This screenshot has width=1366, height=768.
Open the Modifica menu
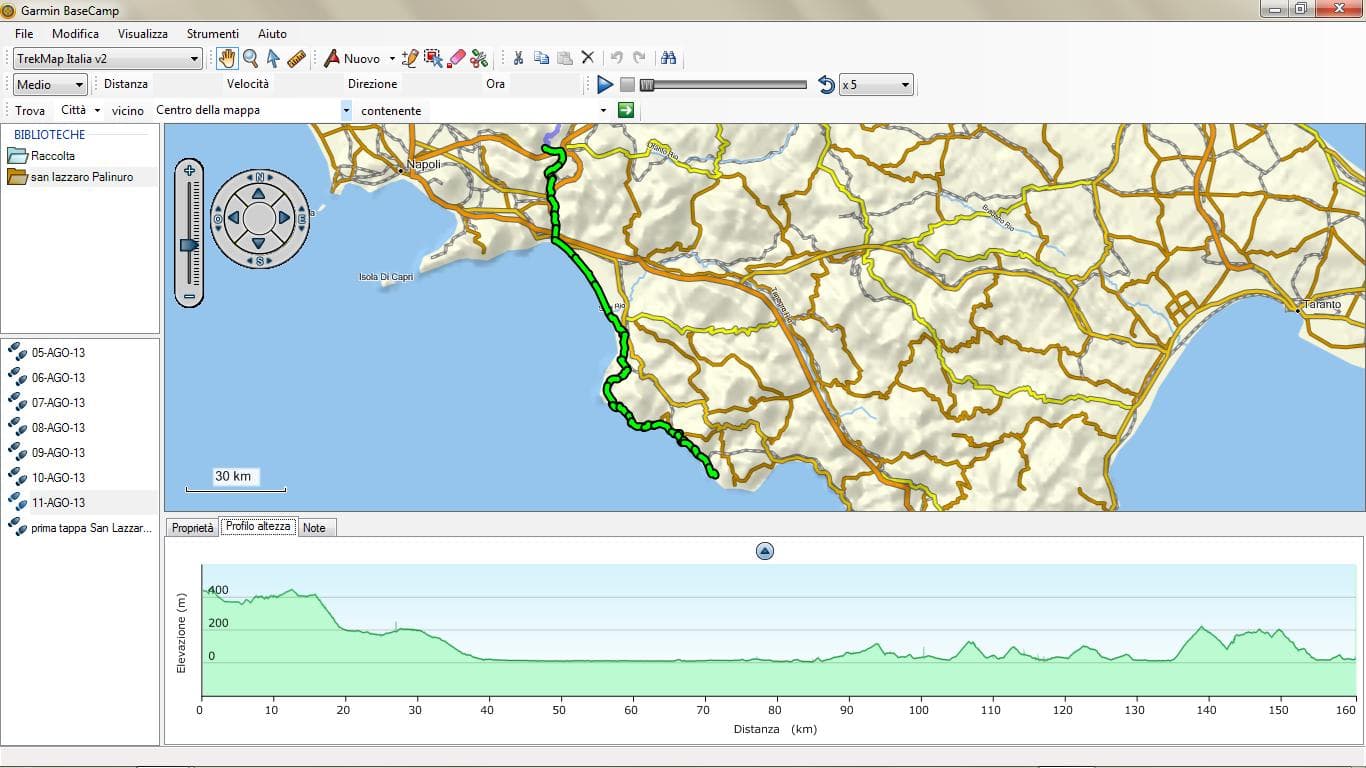click(75, 34)
